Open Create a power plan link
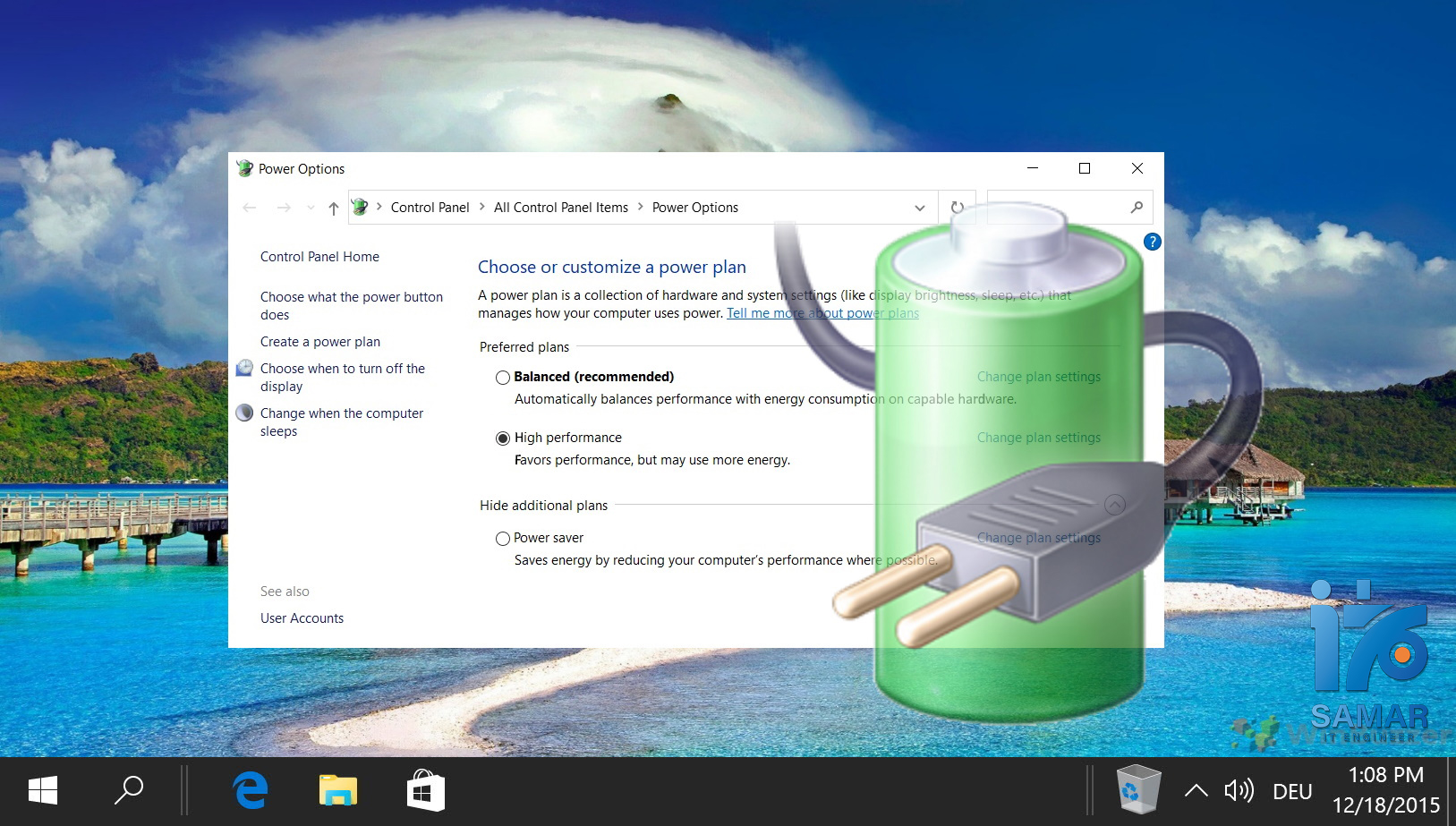The image size is (1456, 826). pos(319,342)
